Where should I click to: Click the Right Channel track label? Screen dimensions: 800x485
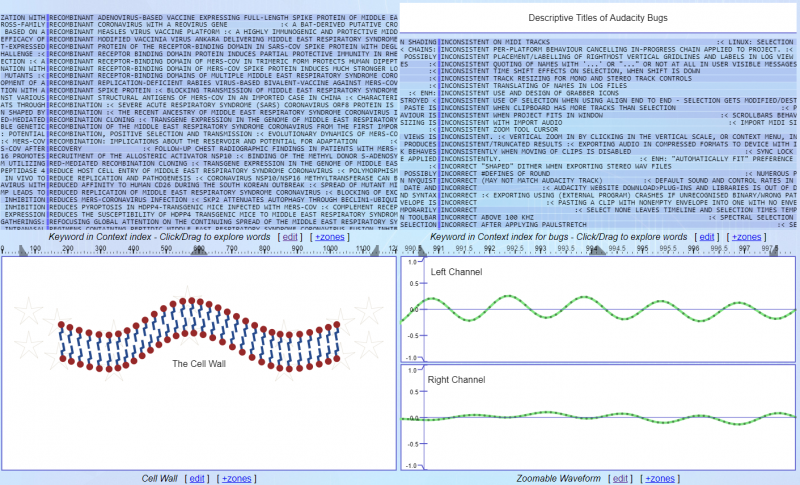click(459, 380)
